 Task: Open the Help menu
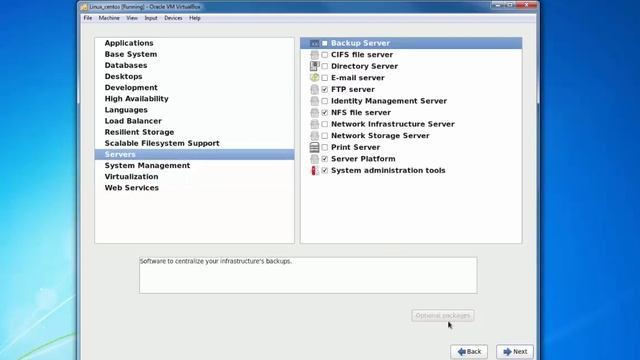[x=195, y=18]
